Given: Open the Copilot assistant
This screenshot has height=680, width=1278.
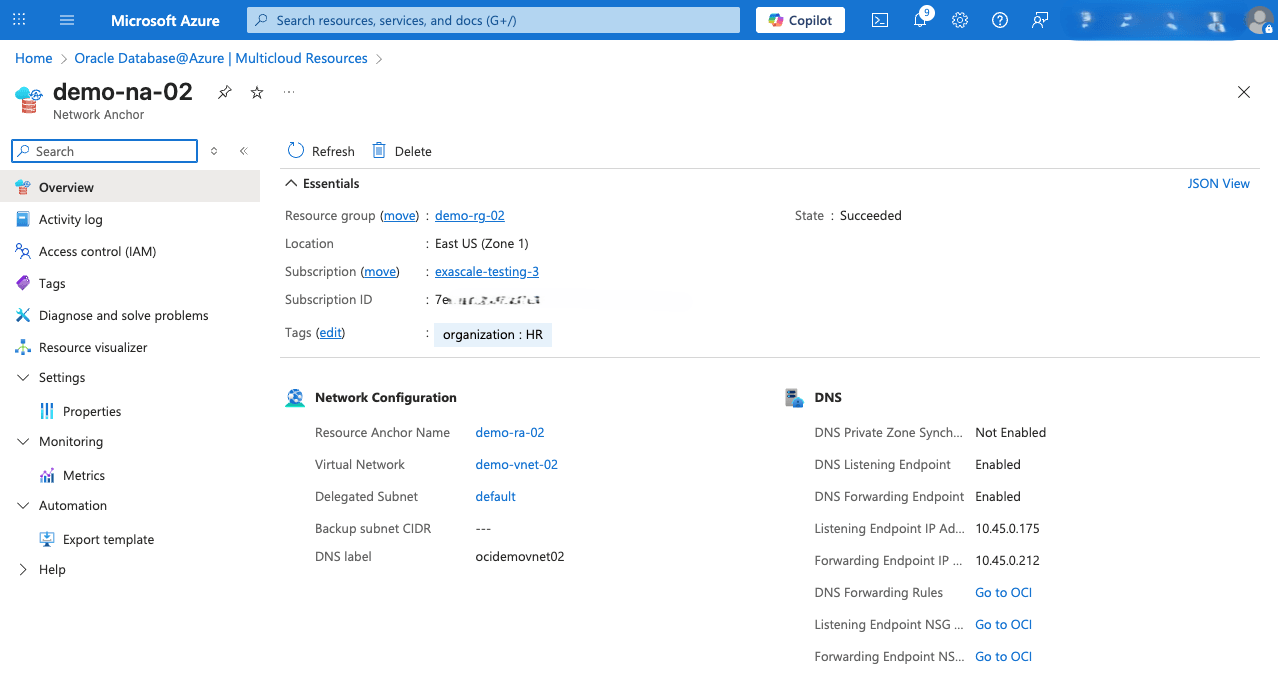Looking at the screenshot, I should click(799, 20).
